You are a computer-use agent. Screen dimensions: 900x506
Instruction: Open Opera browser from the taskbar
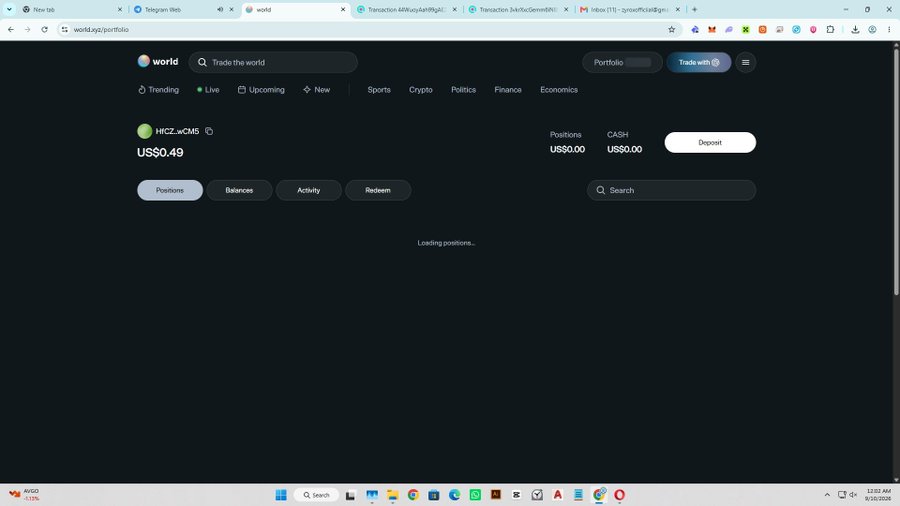(x=619, y=495)
